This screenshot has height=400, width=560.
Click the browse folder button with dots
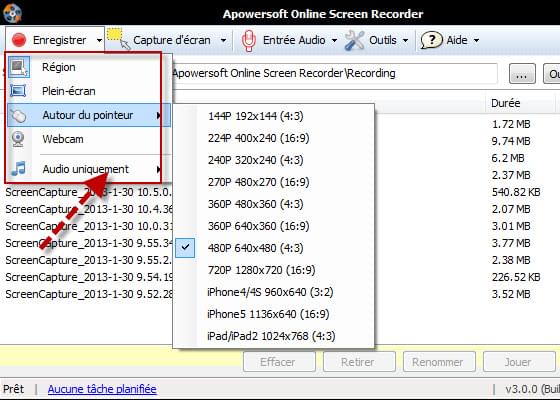[522, 74]
